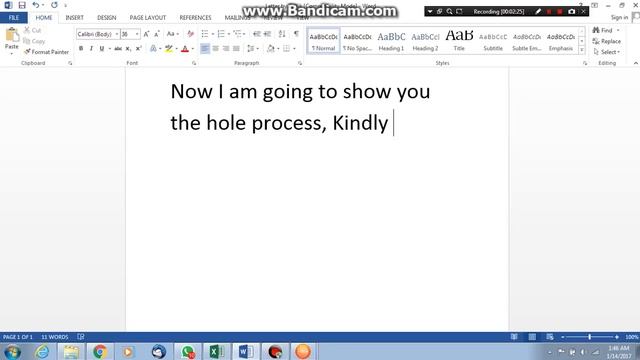This screenshot has width=640, height=360.
Task: Open the Borders dropdown
Action: pyautogui.click(x=294, y=49)
